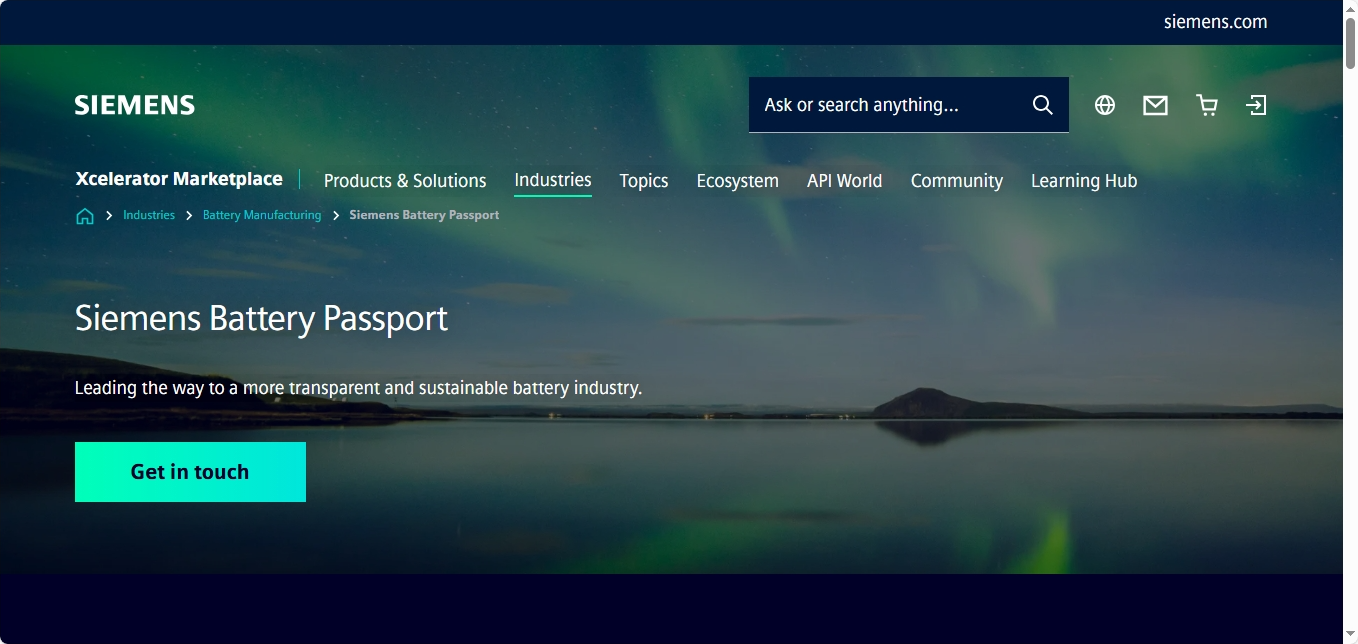Open the contact envelope icon
The image size is (1358, 644).
[1155, 104]
